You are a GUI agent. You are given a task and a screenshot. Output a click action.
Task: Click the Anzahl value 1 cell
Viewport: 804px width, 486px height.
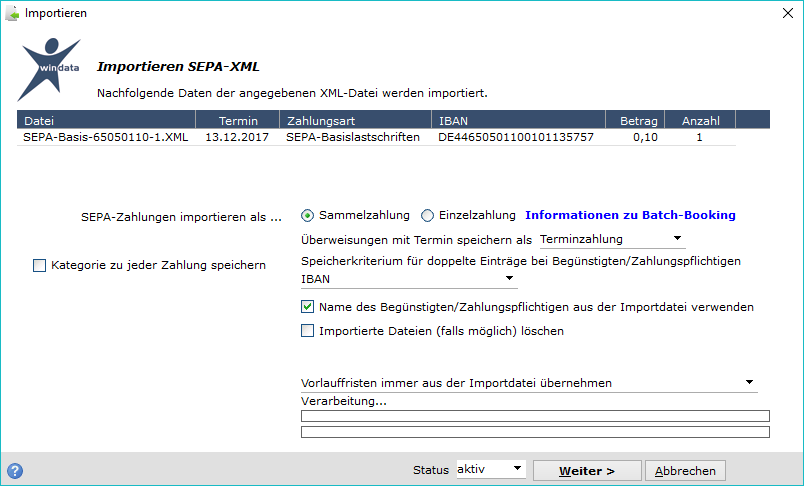pyautogui.click(x=699, y=137)
